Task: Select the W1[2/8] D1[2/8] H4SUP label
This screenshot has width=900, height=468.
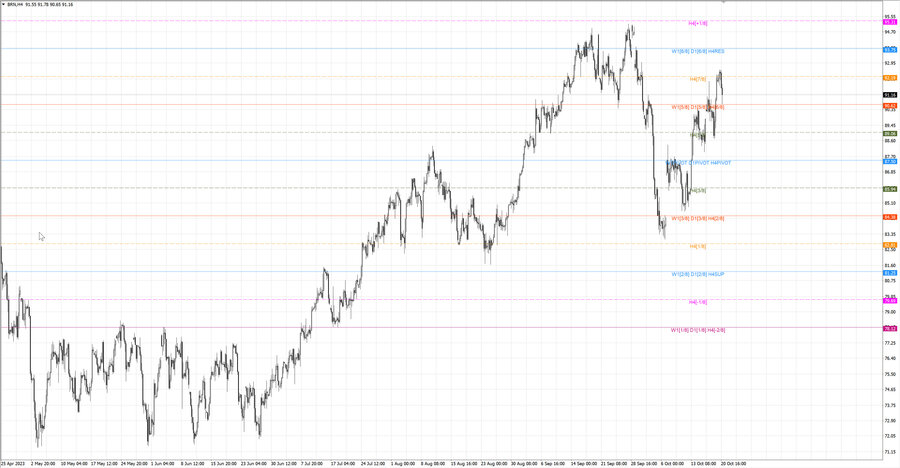Action: point(698,274)
